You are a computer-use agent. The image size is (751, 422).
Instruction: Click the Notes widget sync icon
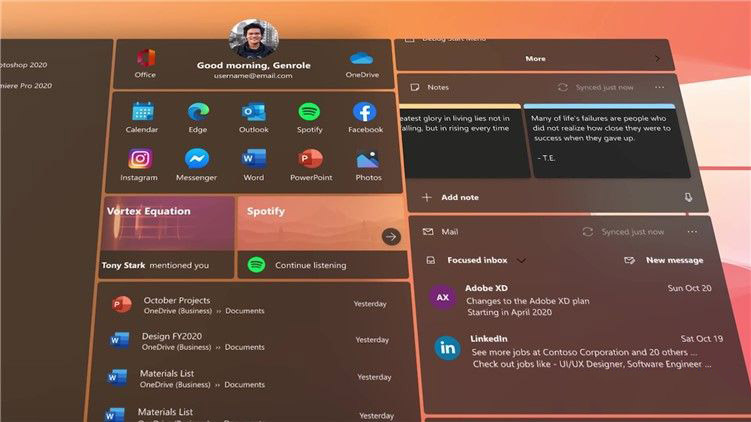pyautogui.click(x=563, y=87)
